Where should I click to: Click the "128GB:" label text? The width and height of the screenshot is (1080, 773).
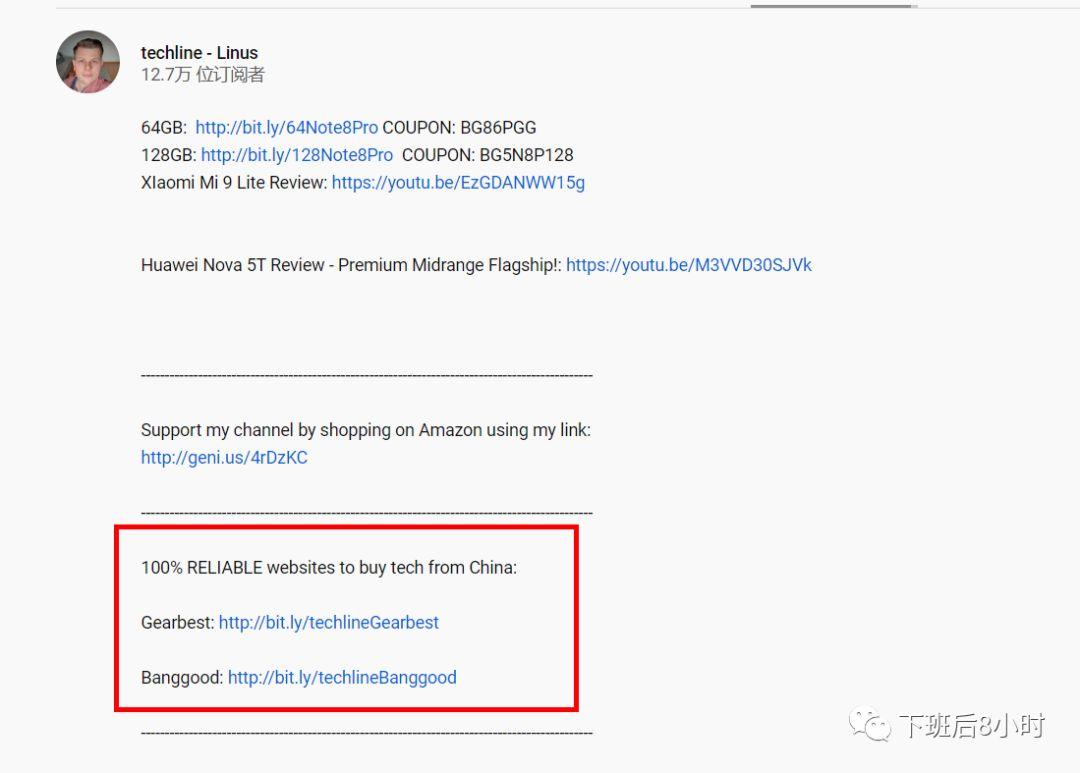tap(169, 155)
